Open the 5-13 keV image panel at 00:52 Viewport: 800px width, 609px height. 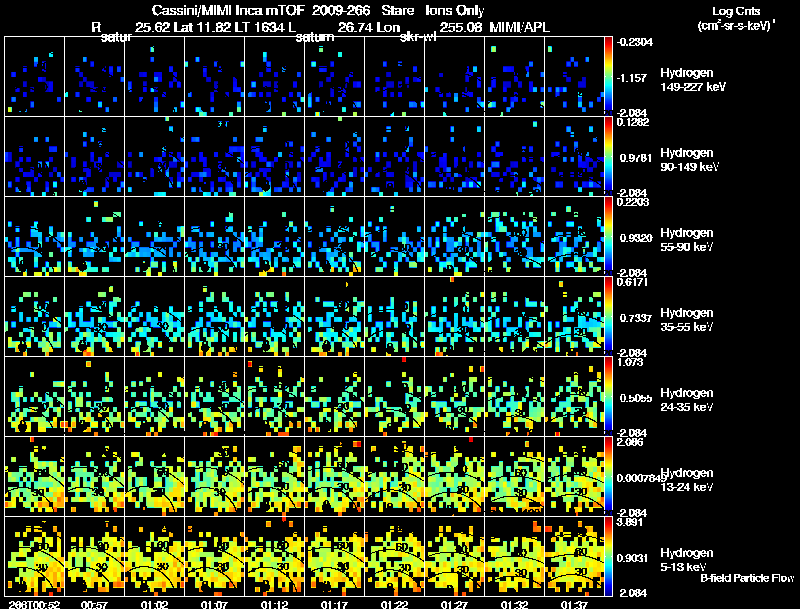pyautogui.click(x=35, y=556)
